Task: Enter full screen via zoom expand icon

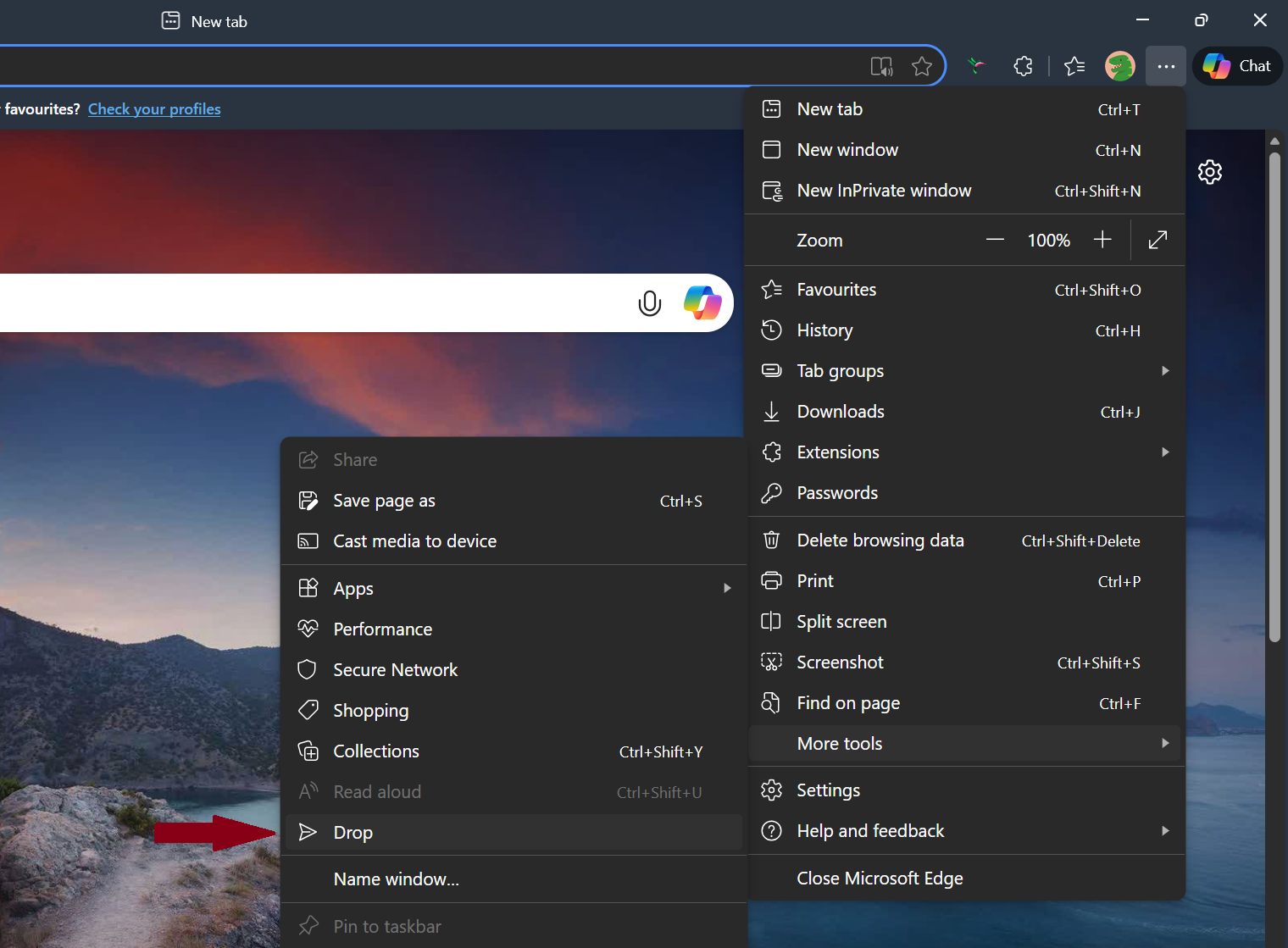Action: (1158, 241)
